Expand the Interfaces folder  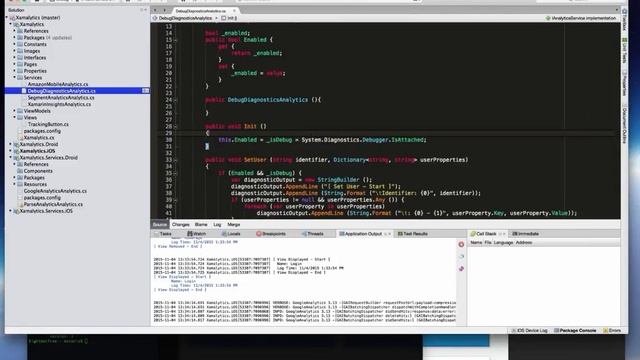pos(15,58)
